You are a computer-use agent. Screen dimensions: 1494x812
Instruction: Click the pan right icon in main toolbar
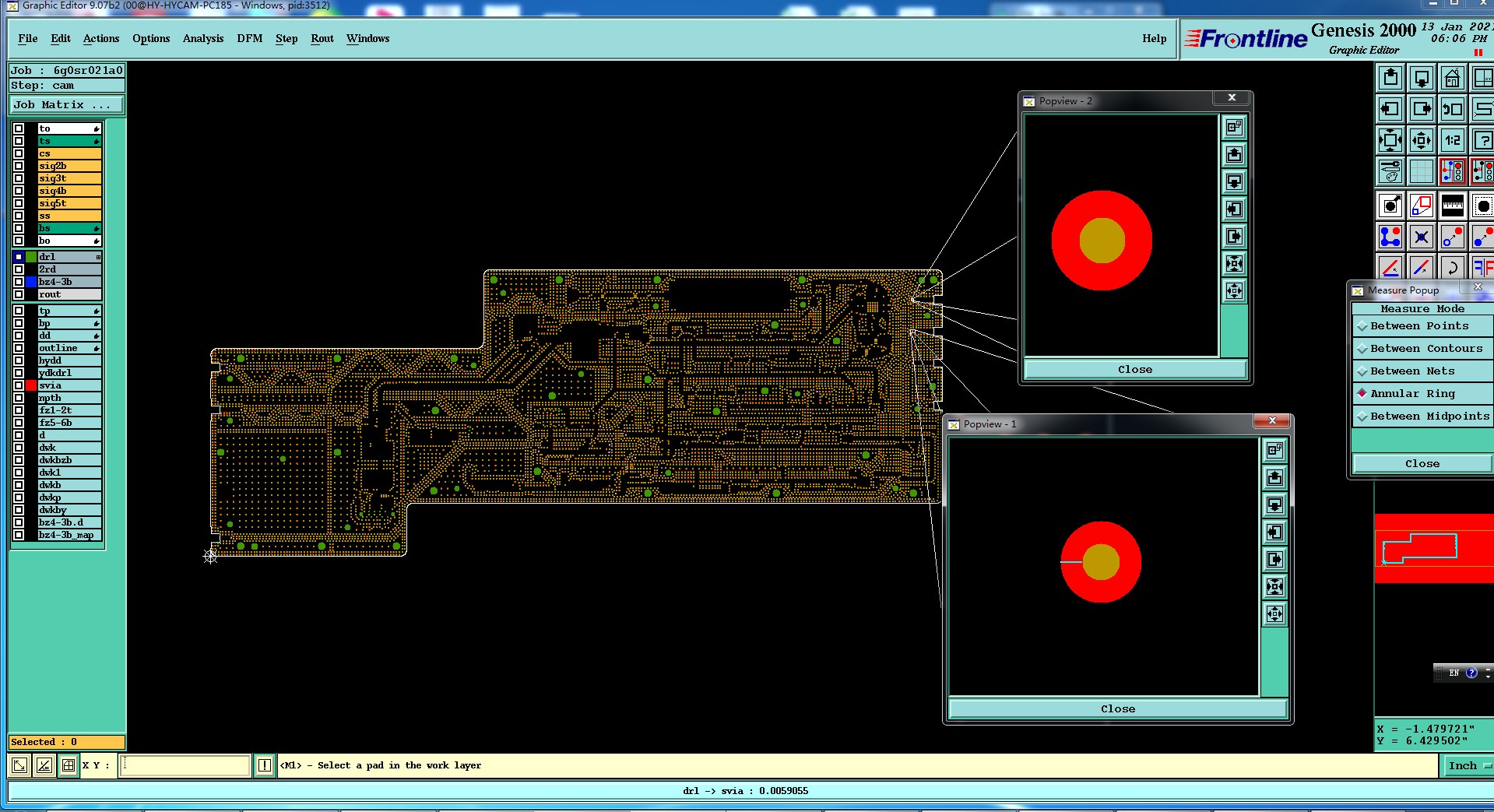(x=1422, y=109)
